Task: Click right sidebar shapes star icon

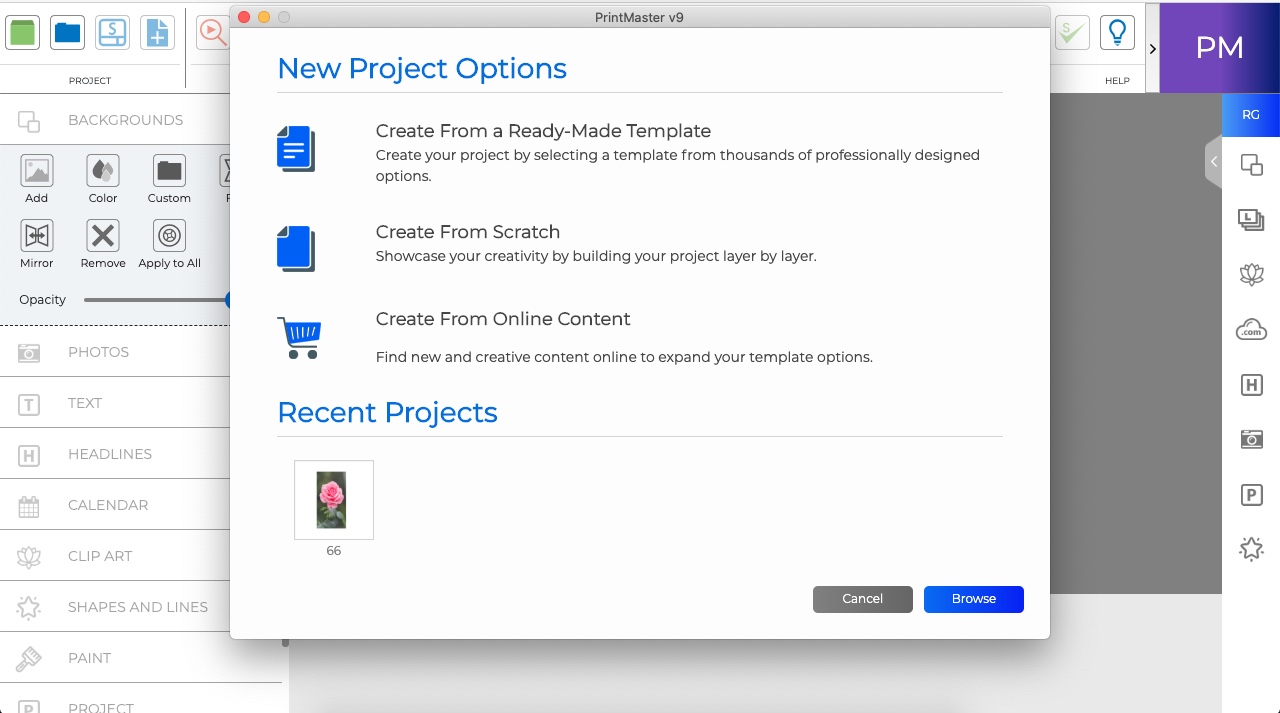Action: pos(1251,549)
